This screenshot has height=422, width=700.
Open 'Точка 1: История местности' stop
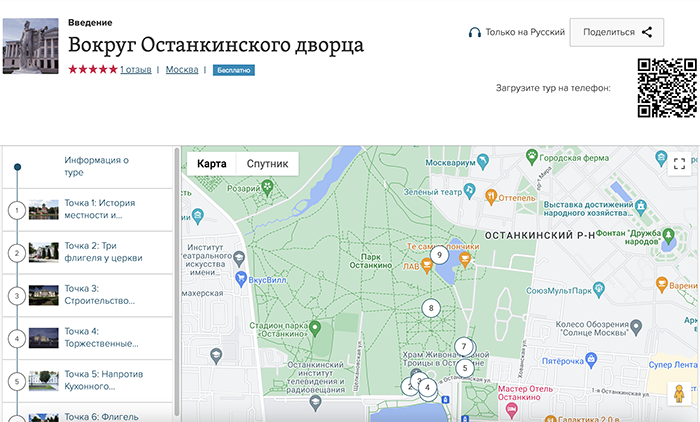click(88, 210)
